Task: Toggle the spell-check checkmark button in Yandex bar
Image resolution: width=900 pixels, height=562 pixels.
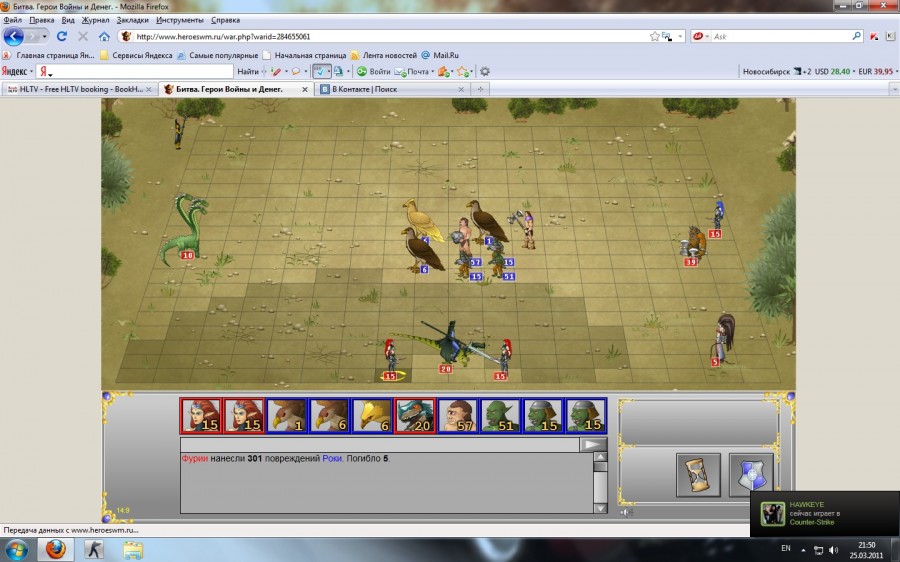Action: pyautogui.click(x=320, y=72)
